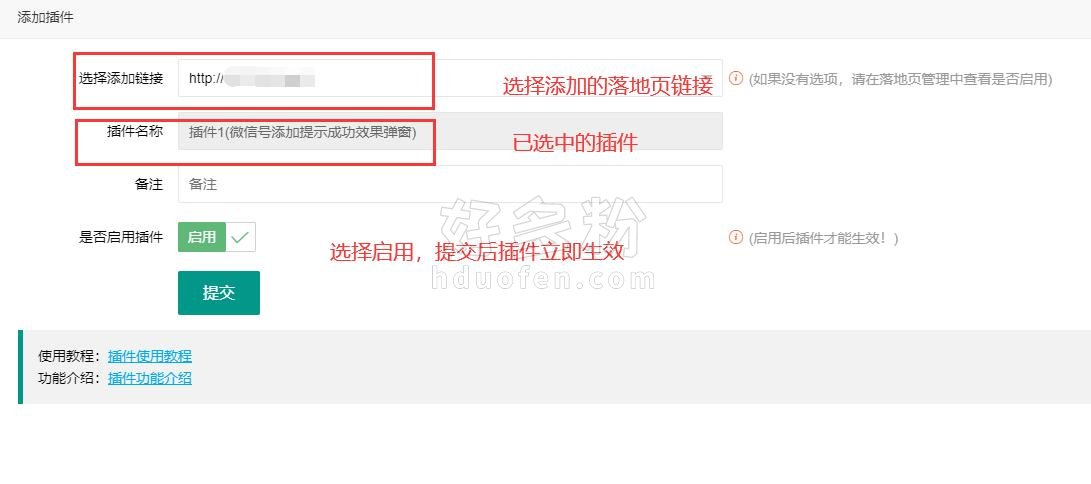Click the 插件名称 label
Screen dimensions: 1091x484
(x=135, y=131)
